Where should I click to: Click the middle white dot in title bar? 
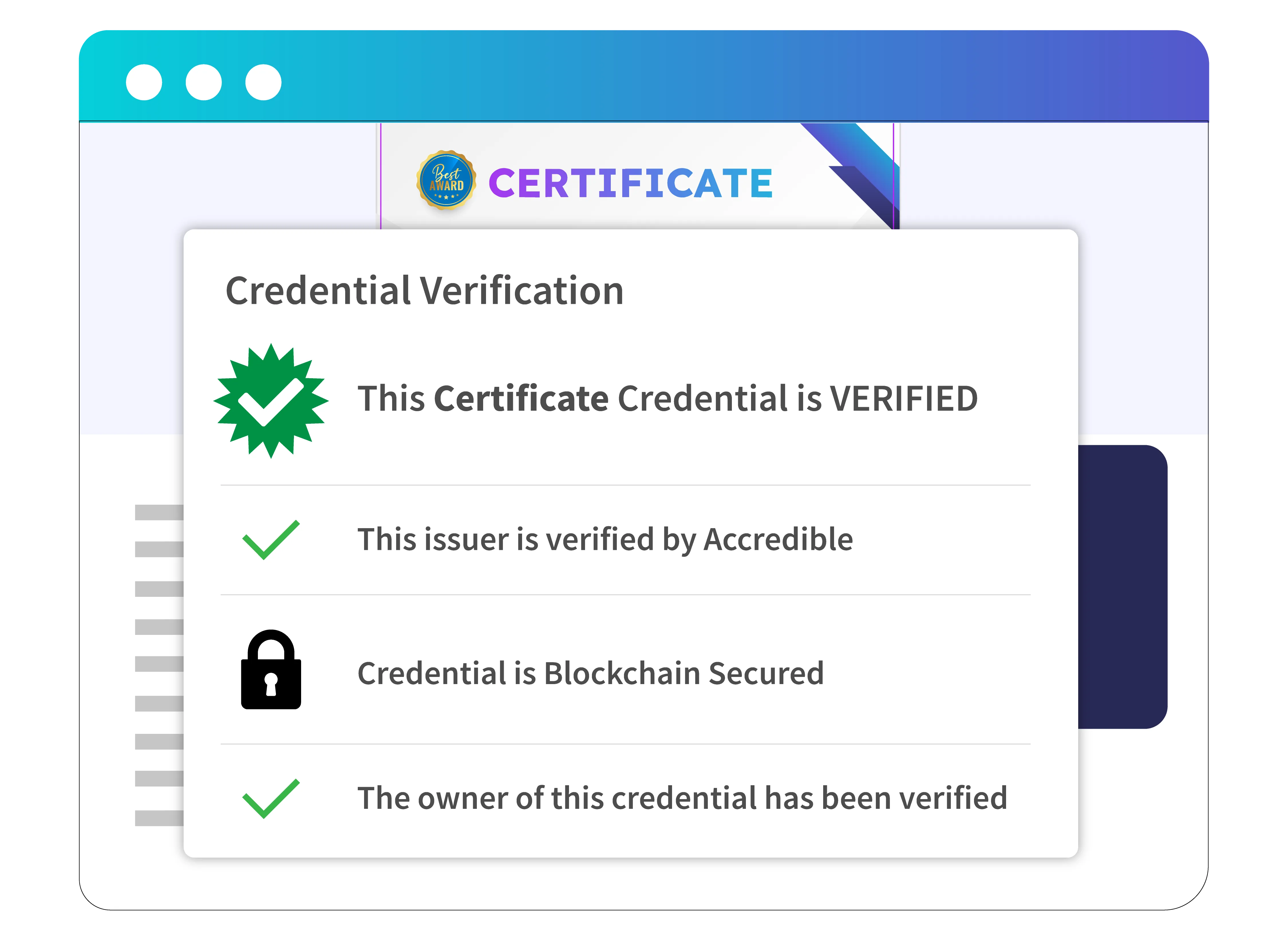coord(203,83)
